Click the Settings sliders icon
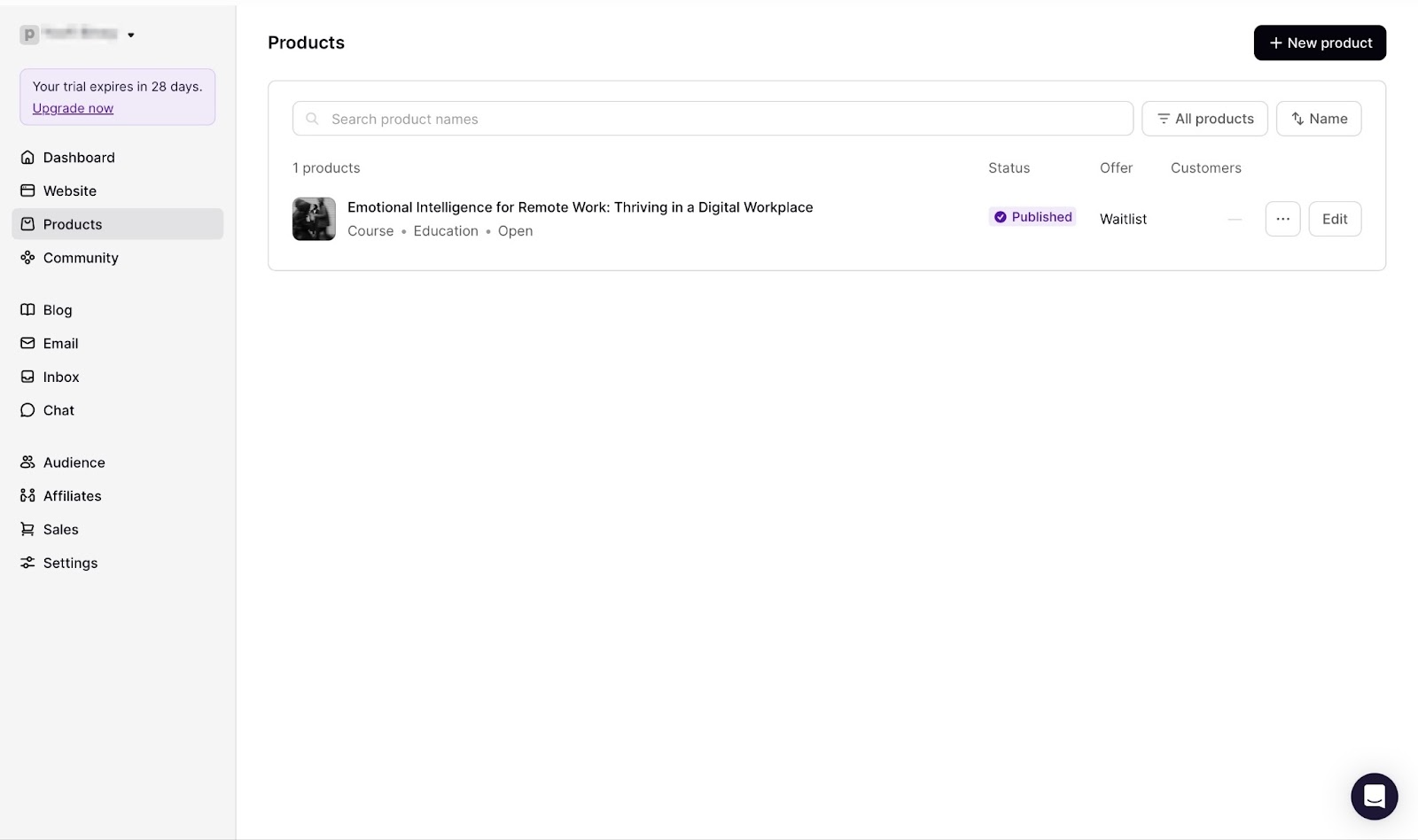Viewport: 1418px width, 840px height. point(27,563)
